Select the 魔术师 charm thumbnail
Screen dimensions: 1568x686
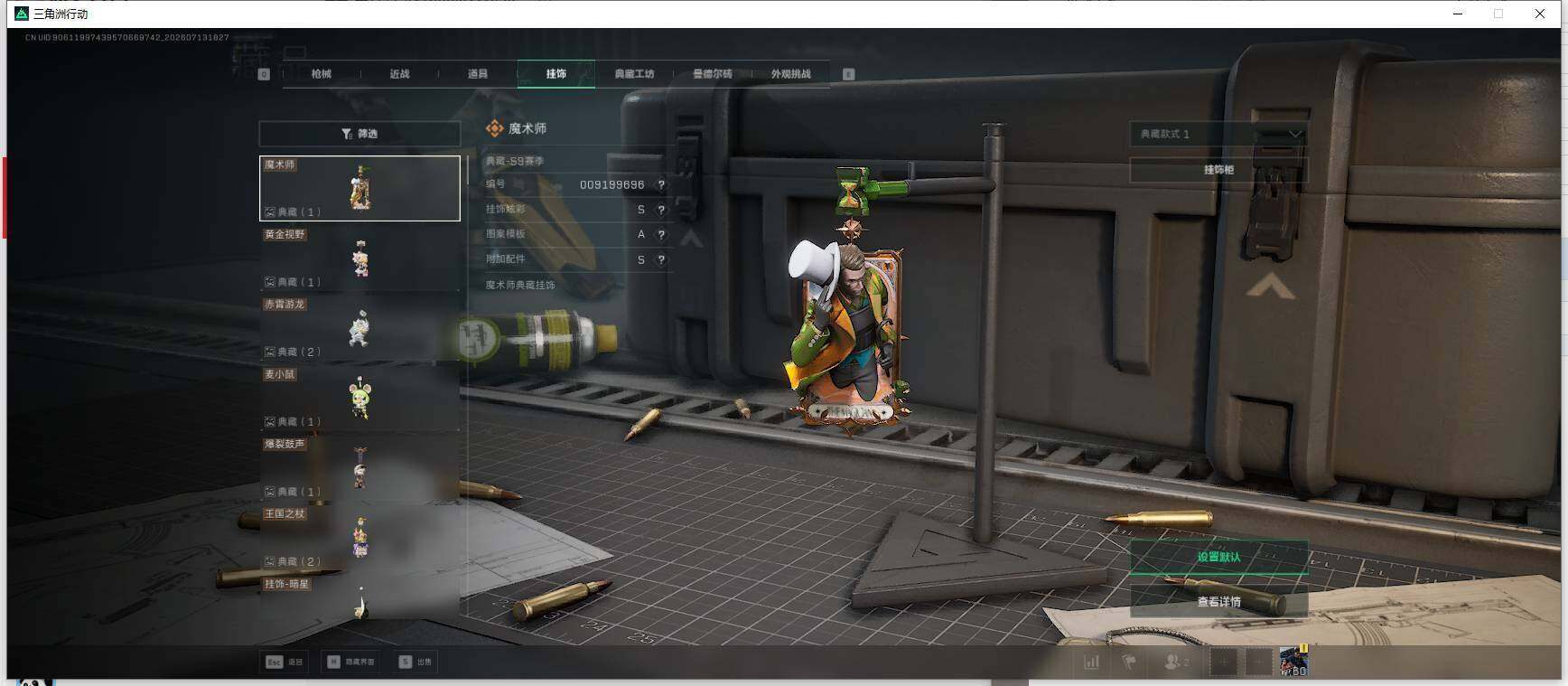(x=359, y=188)
